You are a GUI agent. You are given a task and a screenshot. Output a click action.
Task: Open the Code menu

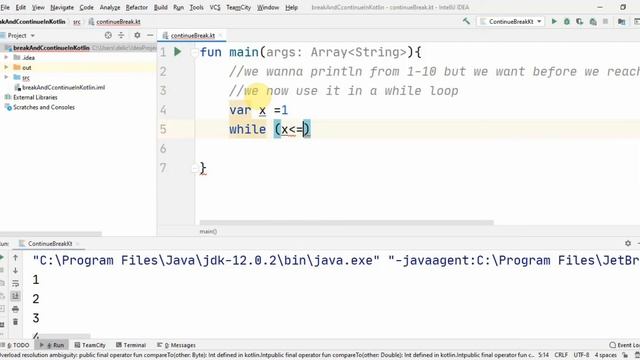(86, 7)
